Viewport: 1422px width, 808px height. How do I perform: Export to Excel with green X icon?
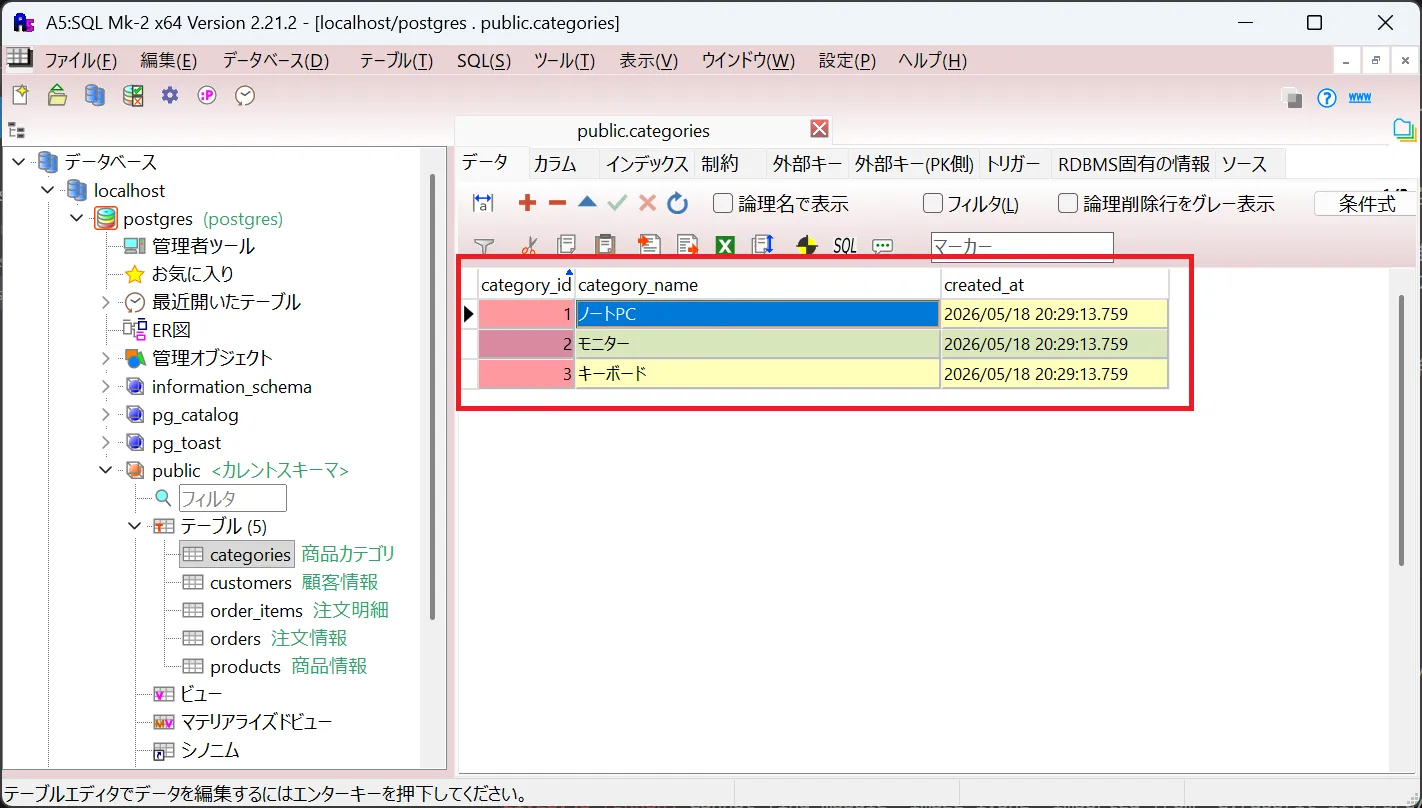(725, 245)
